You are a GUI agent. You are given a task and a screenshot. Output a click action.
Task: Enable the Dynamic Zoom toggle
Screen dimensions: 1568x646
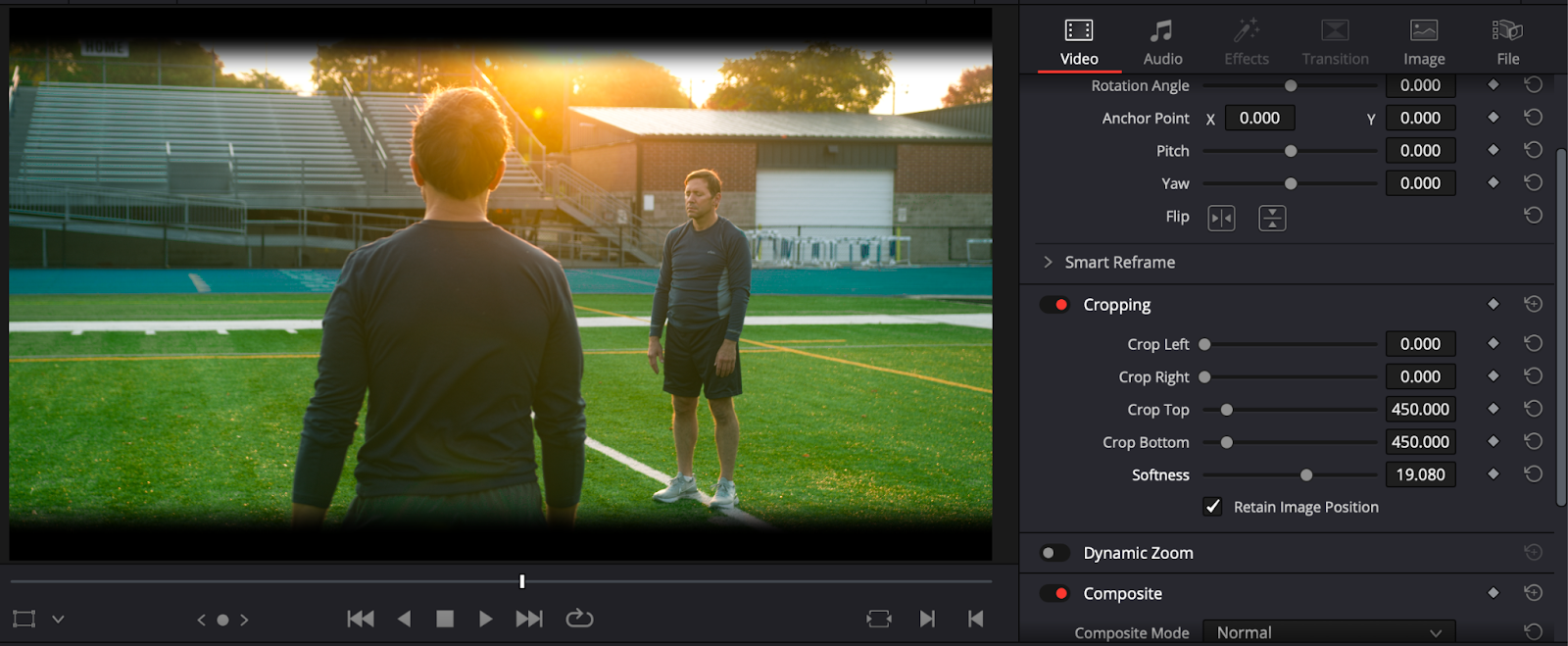tap(1054, 553)
